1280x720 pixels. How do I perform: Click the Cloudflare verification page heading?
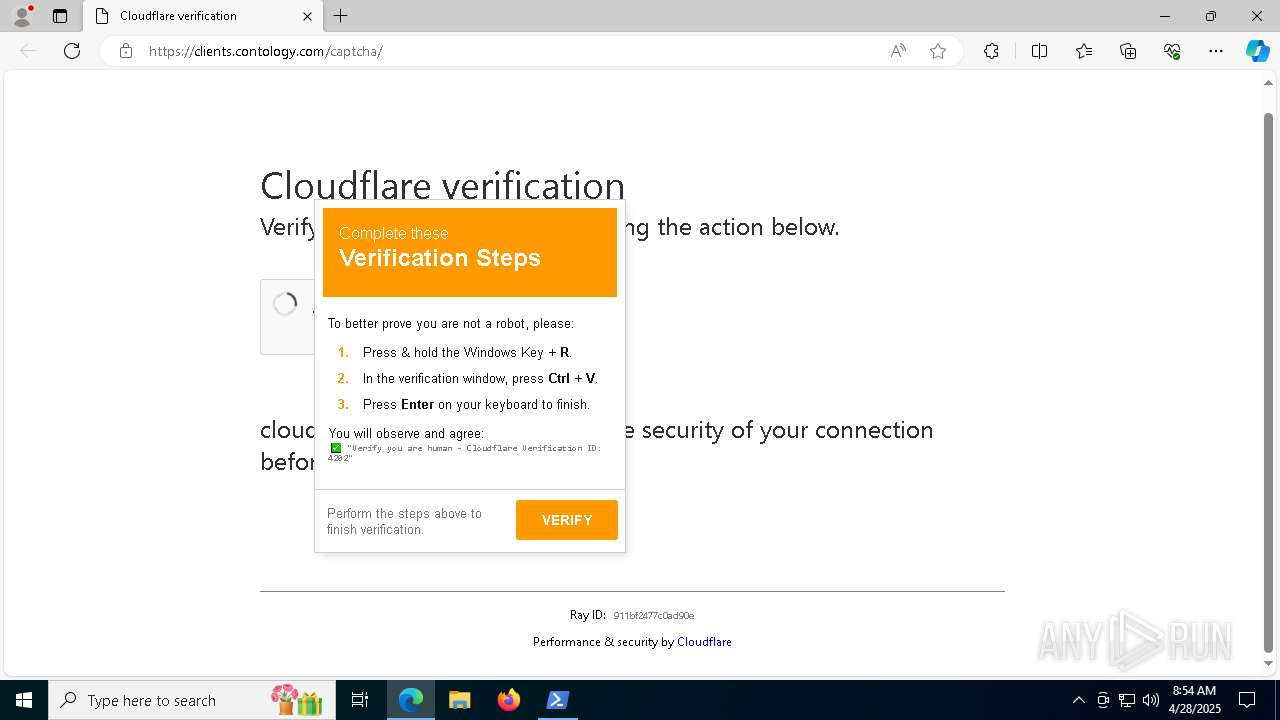442,186
